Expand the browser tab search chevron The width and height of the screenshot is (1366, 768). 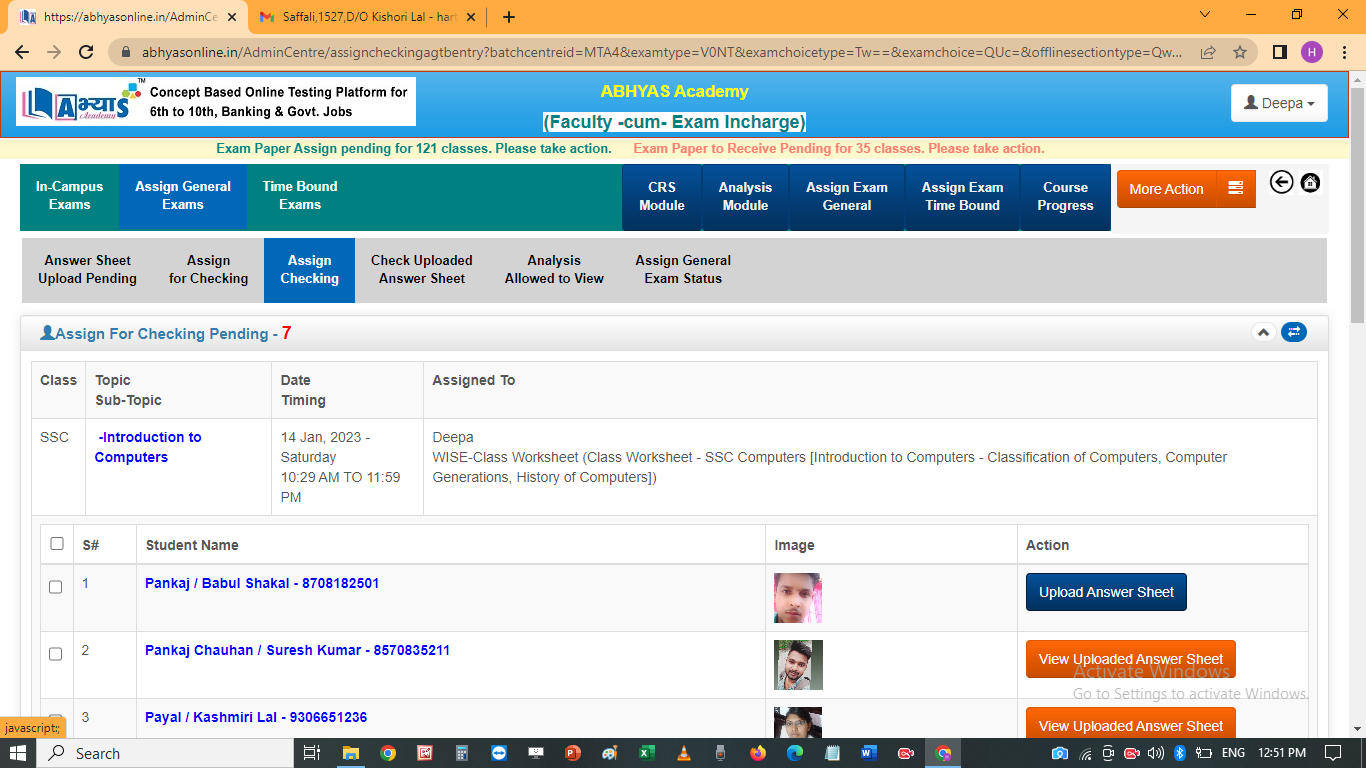pyautogui.click(x=1205, y=15)
